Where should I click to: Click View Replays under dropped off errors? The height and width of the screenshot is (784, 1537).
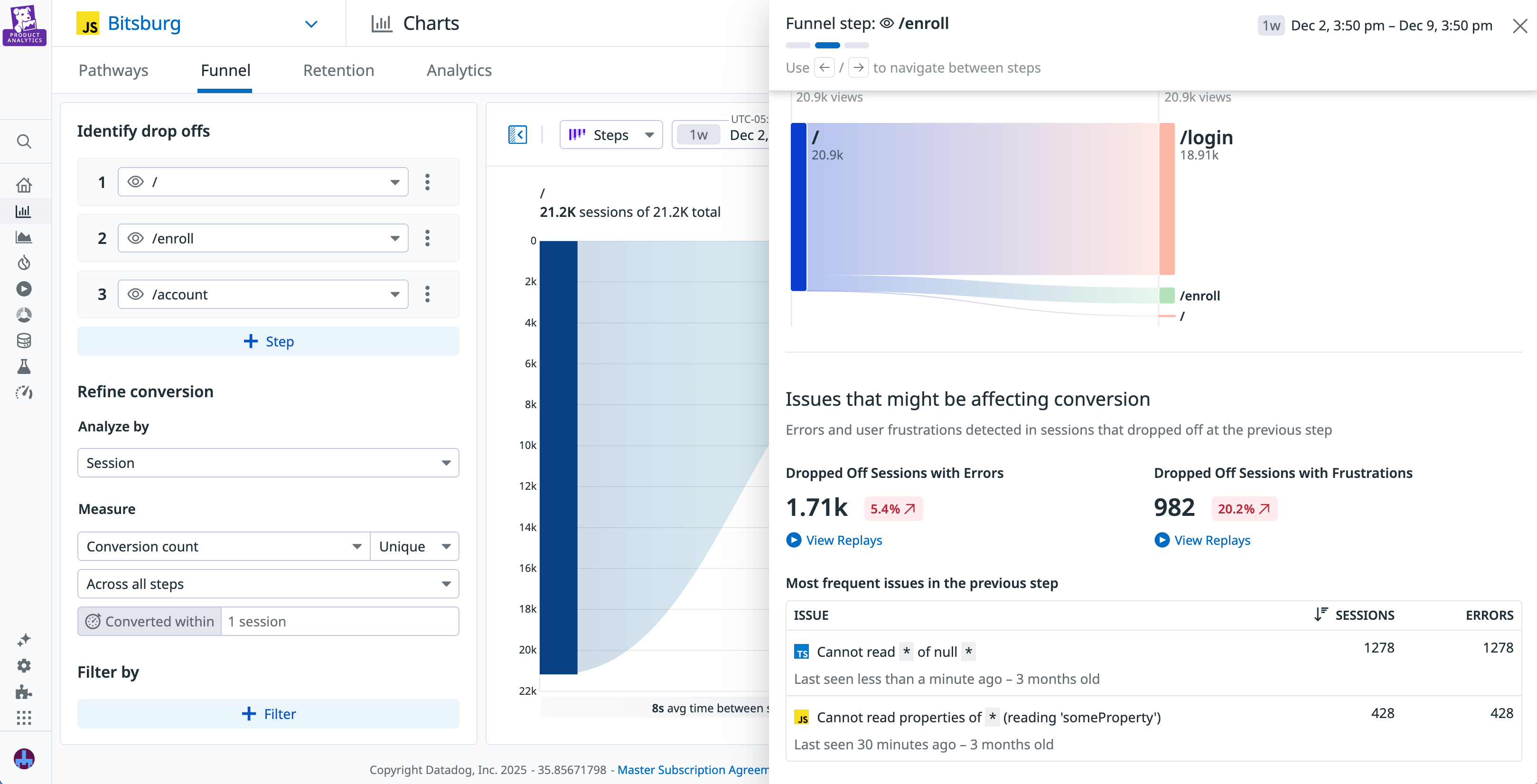click(x=843, y=540)
